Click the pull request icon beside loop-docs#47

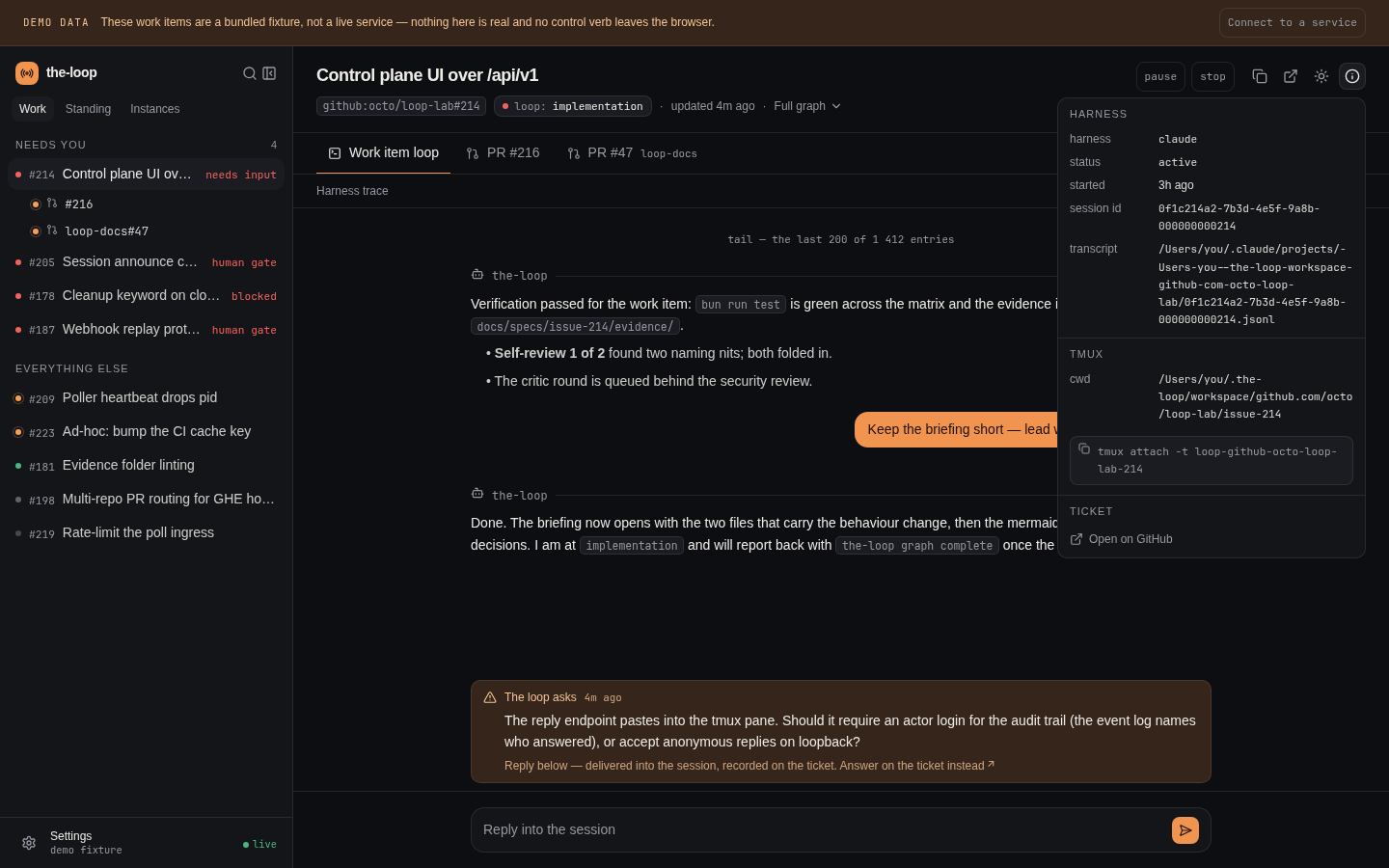(52, 231)
